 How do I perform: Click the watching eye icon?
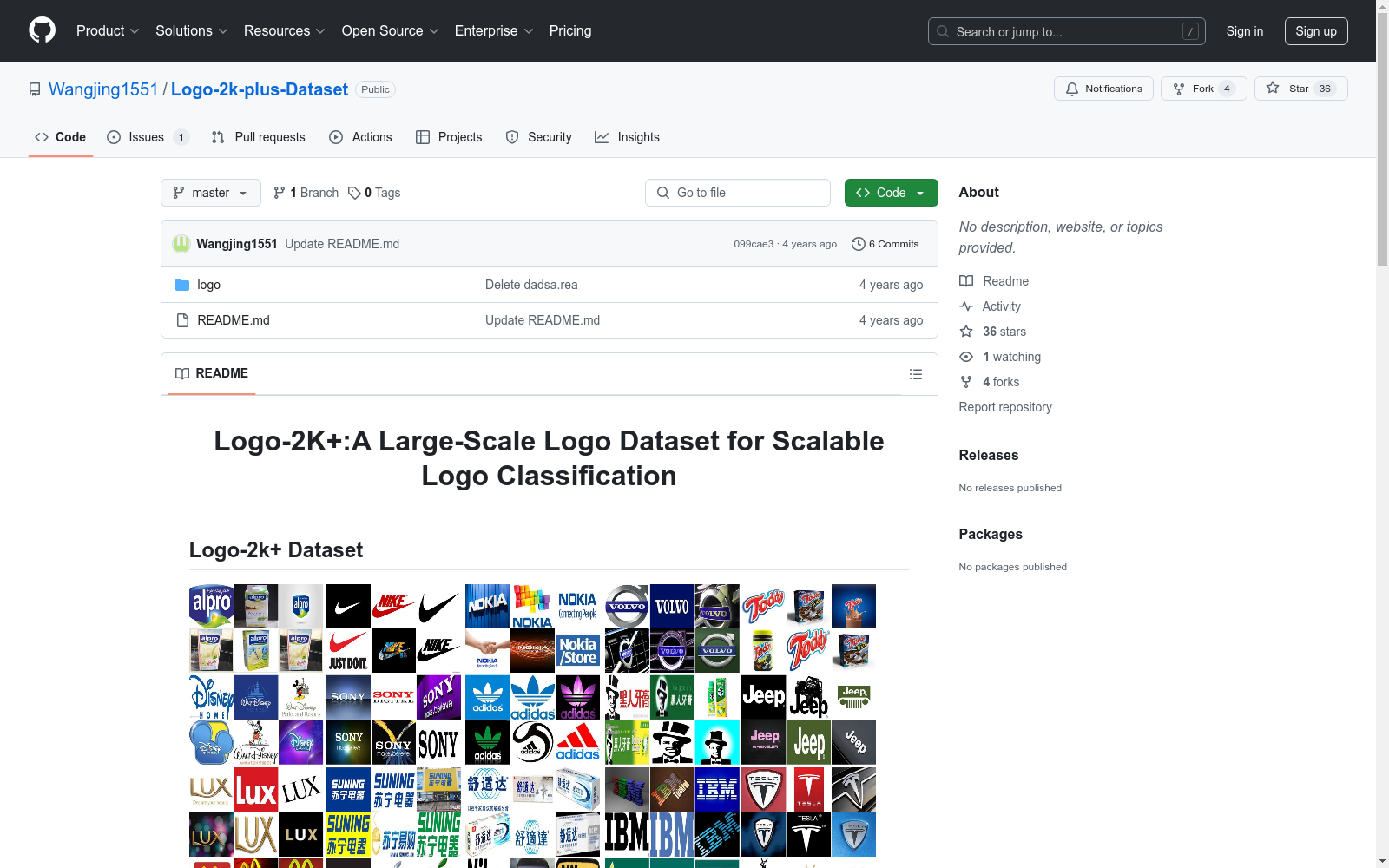click(x=966, y=357)
